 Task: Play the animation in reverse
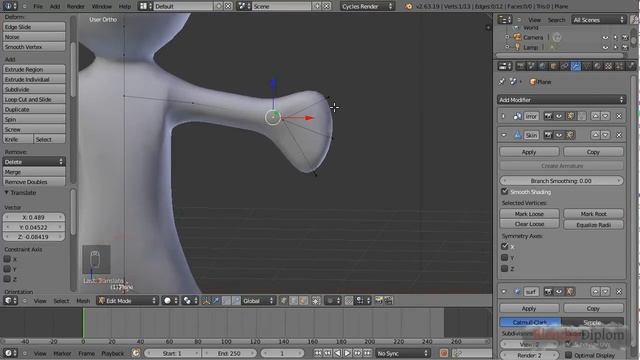click(338, 353)
